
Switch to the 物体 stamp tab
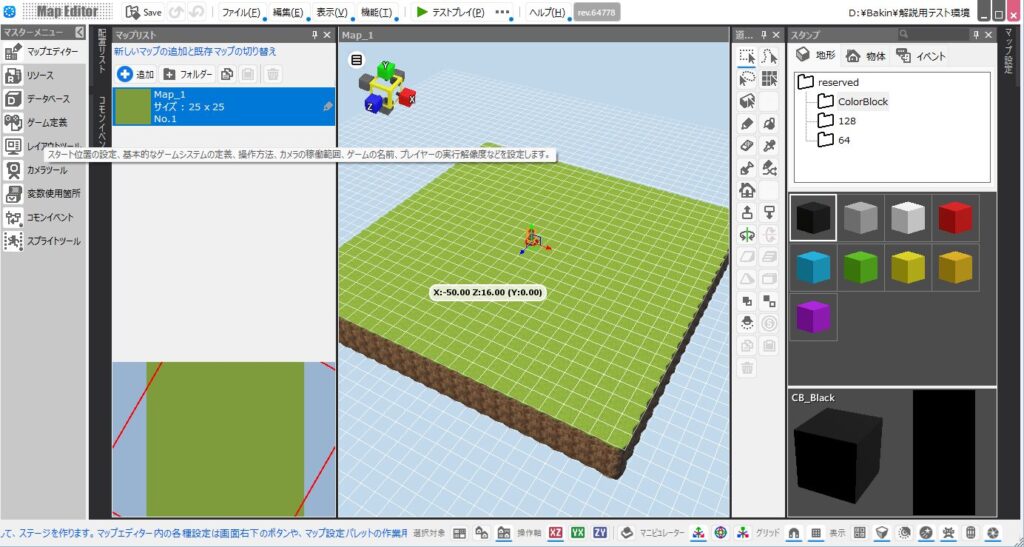(865, 56)
